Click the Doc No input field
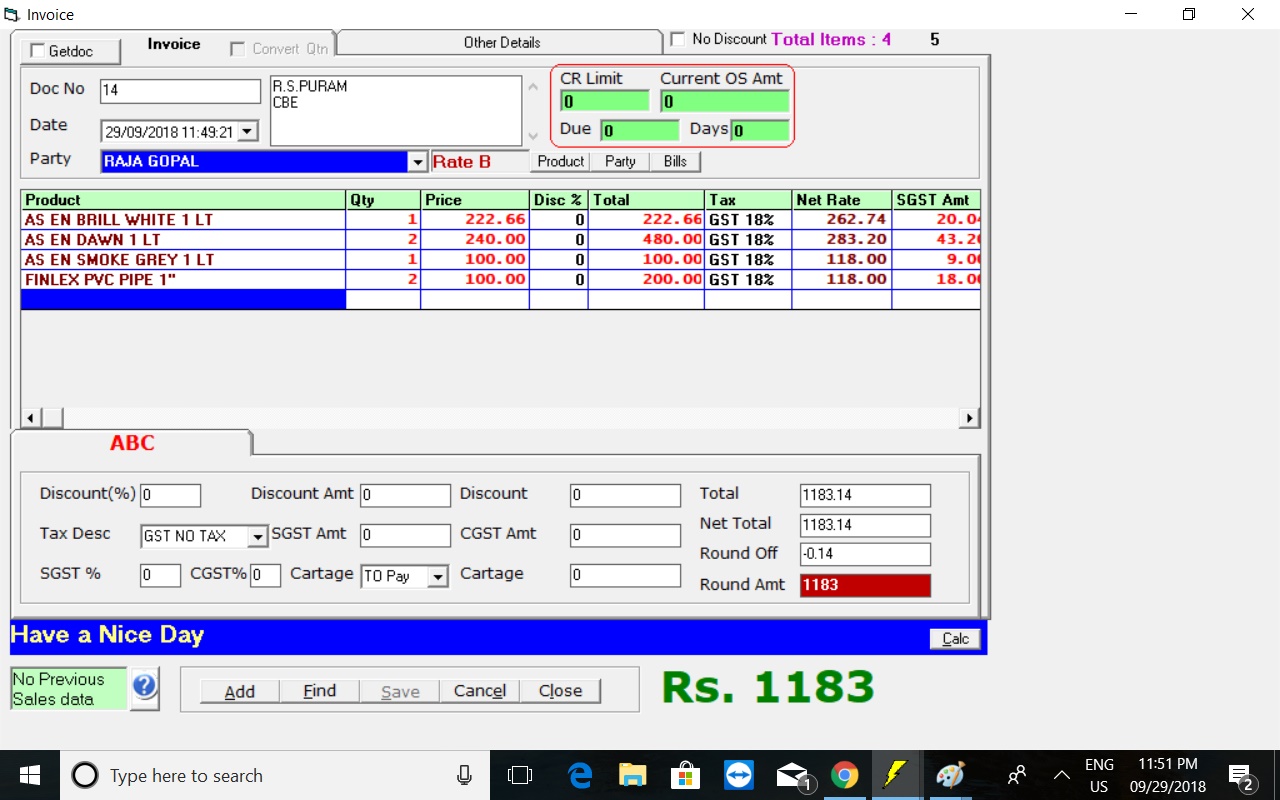The width and height of the screenshot is (1280, 800). click(x=180, y=90)
